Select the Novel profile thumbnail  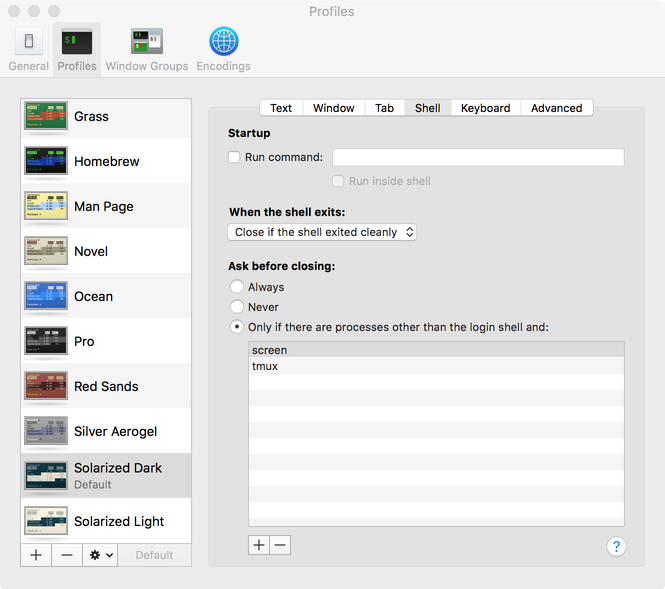[46, 250]
